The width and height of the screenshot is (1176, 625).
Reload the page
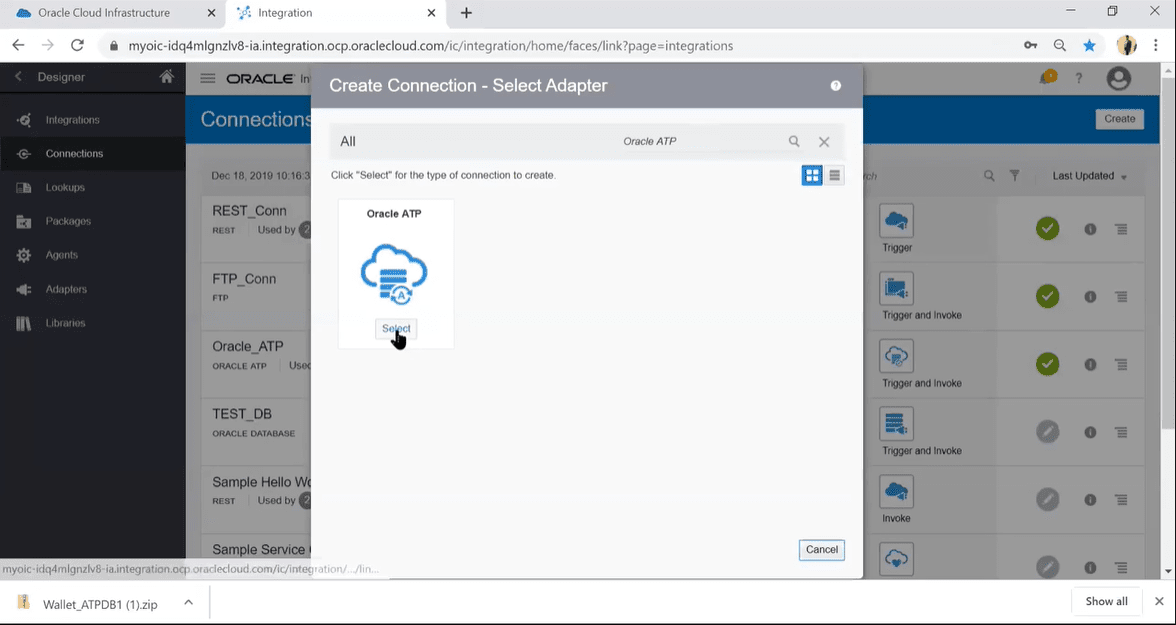pos(77,46)
